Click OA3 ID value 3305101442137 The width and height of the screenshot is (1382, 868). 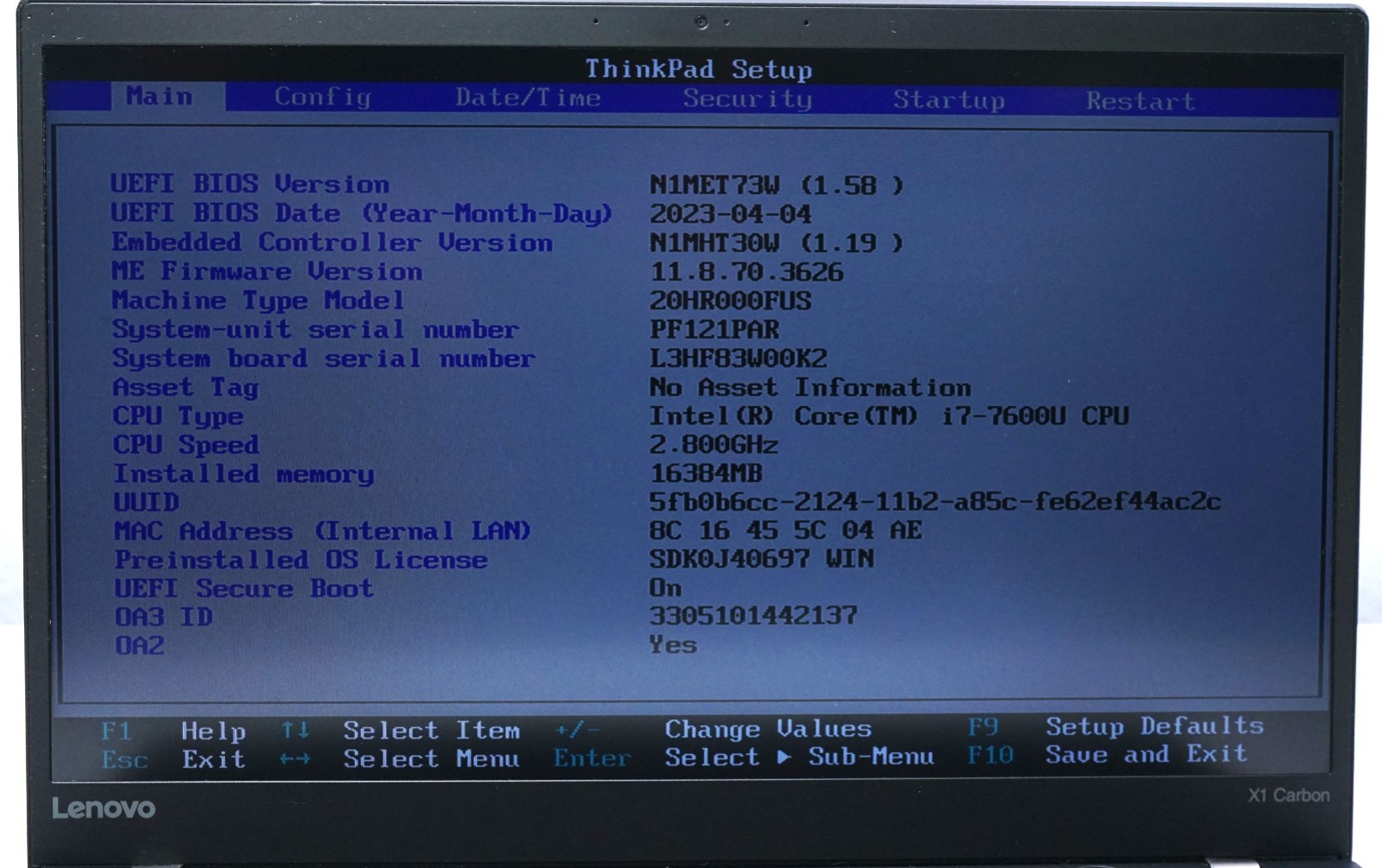click(x=754, y=616)
